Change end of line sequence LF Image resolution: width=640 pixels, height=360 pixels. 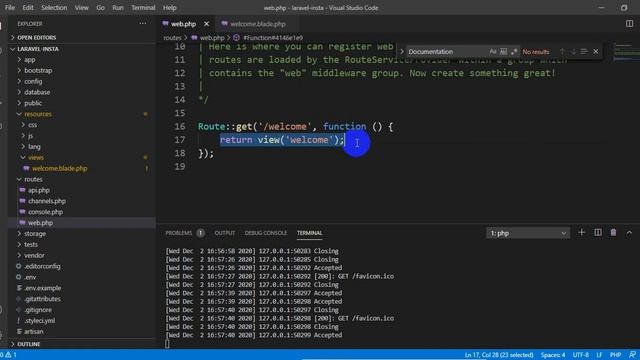coord(599,355)
